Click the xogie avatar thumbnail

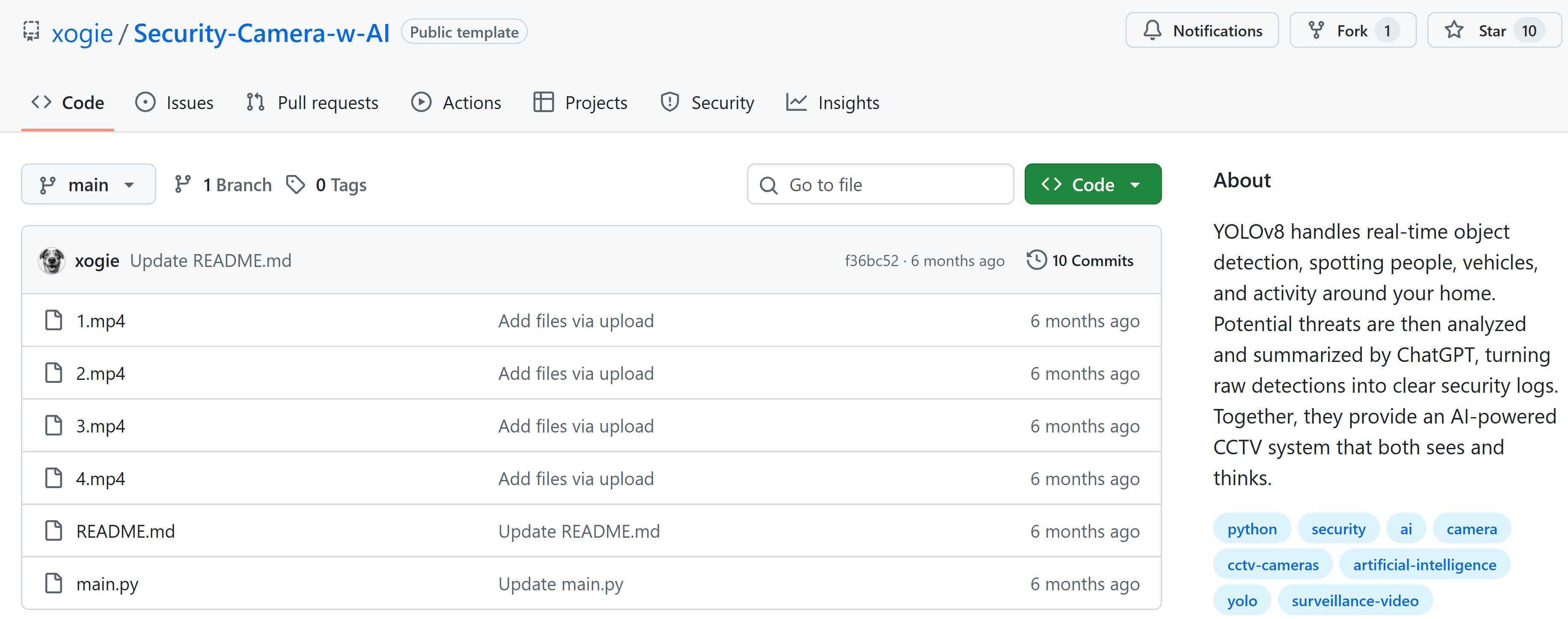52,261
